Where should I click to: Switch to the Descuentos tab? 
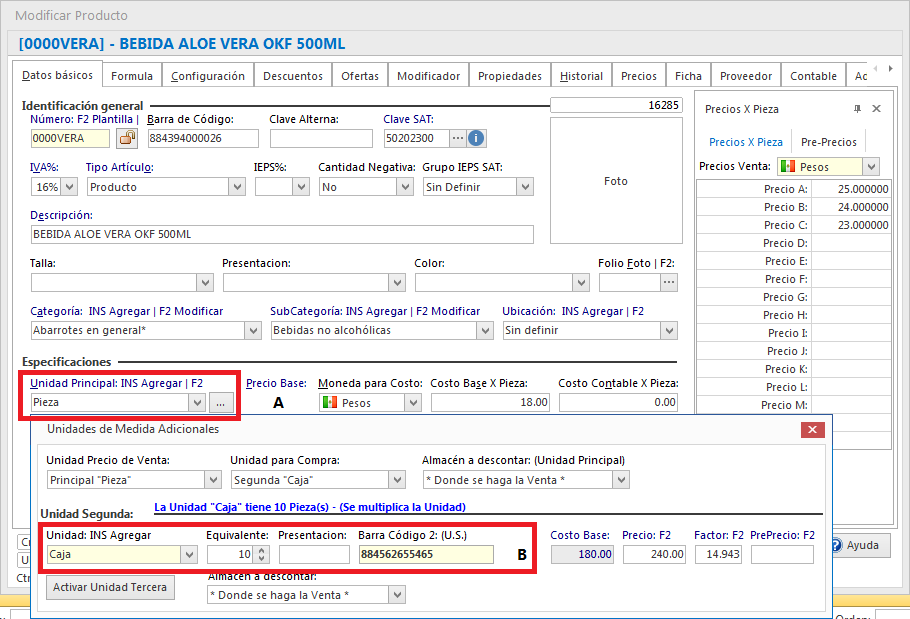click(x=293, y=76)
